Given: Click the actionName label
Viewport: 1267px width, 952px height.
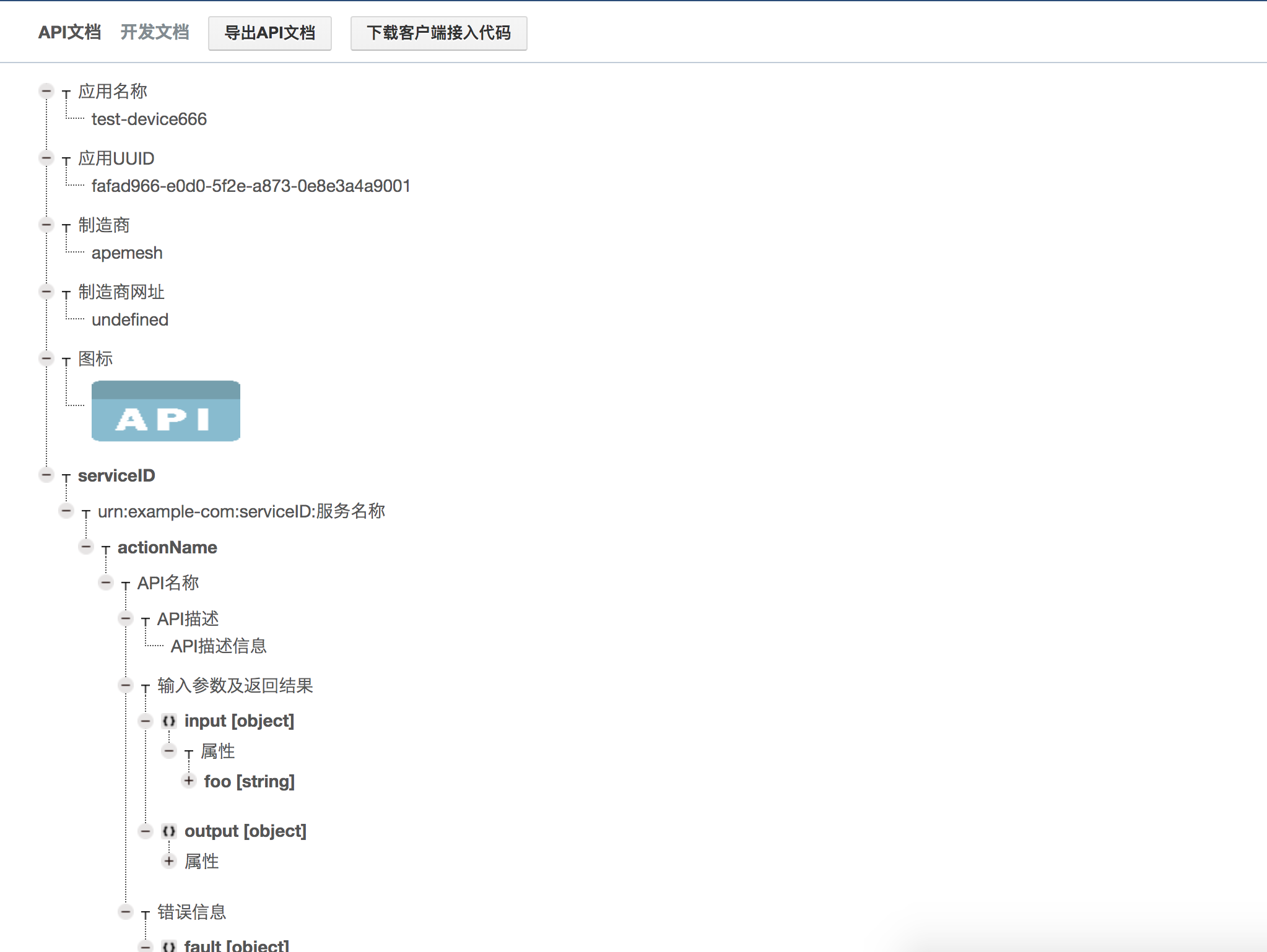Looking at the screenshot, I should pos(167,547).
